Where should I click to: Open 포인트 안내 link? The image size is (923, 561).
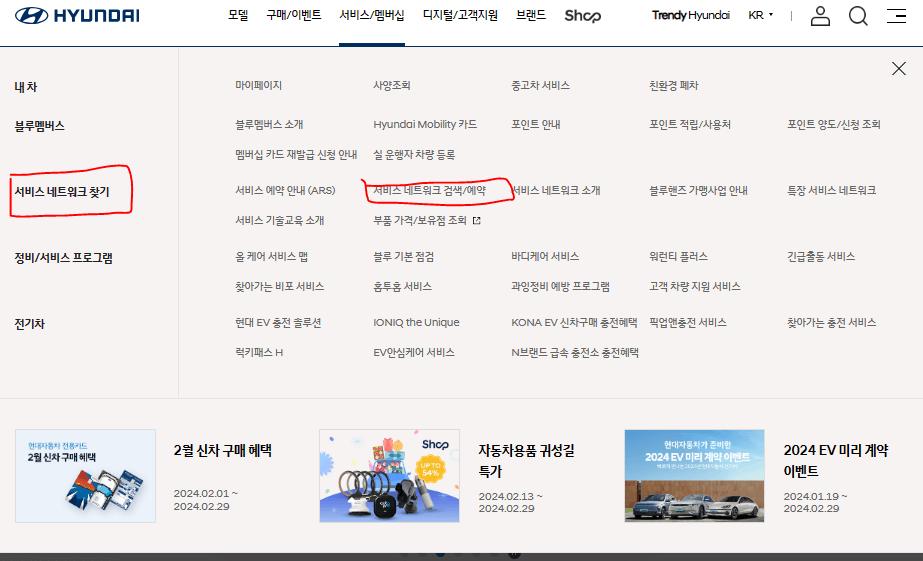(x=536, y=124)
